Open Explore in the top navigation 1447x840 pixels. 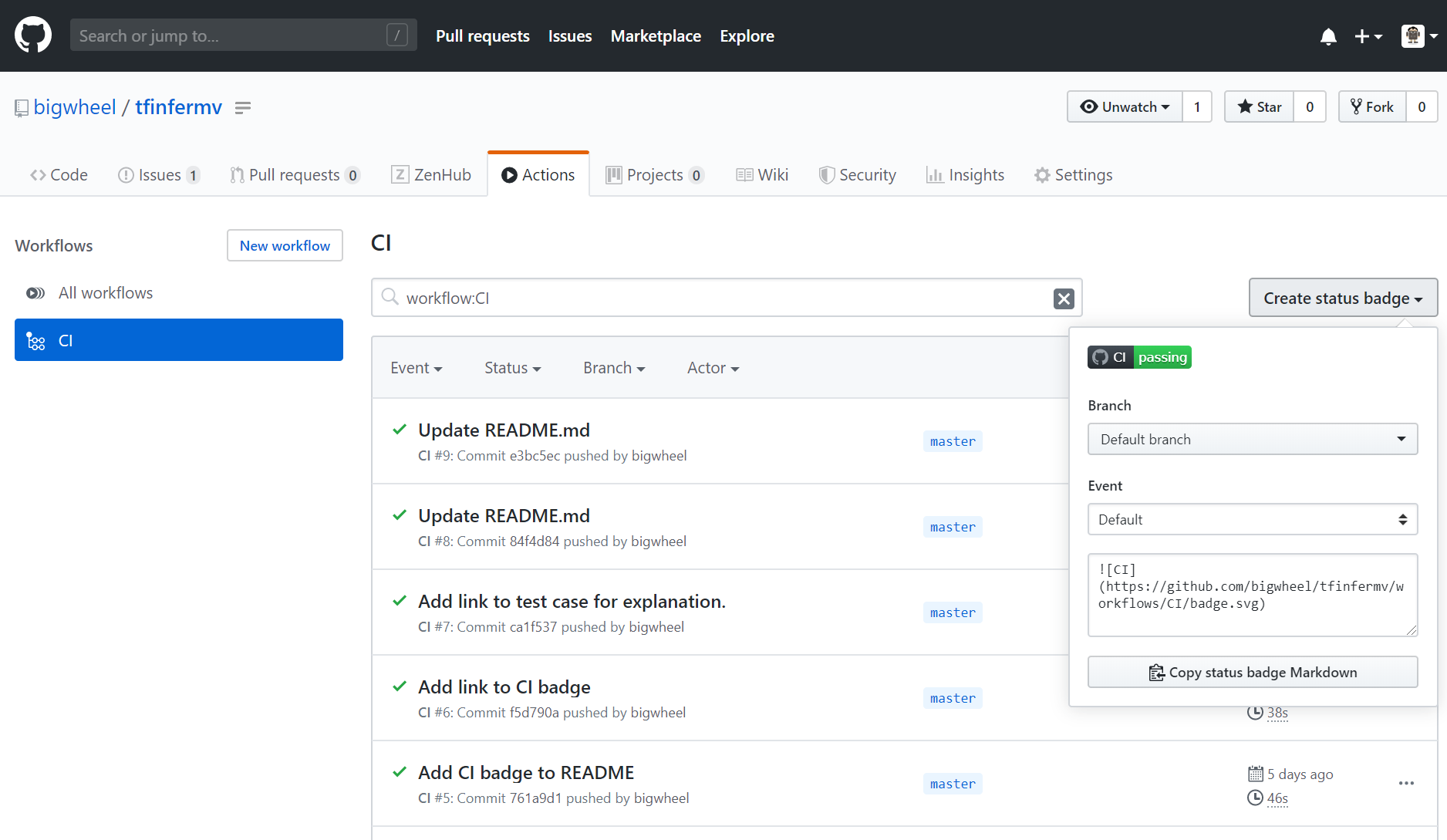pyautogui.click(x=747, y=36)
